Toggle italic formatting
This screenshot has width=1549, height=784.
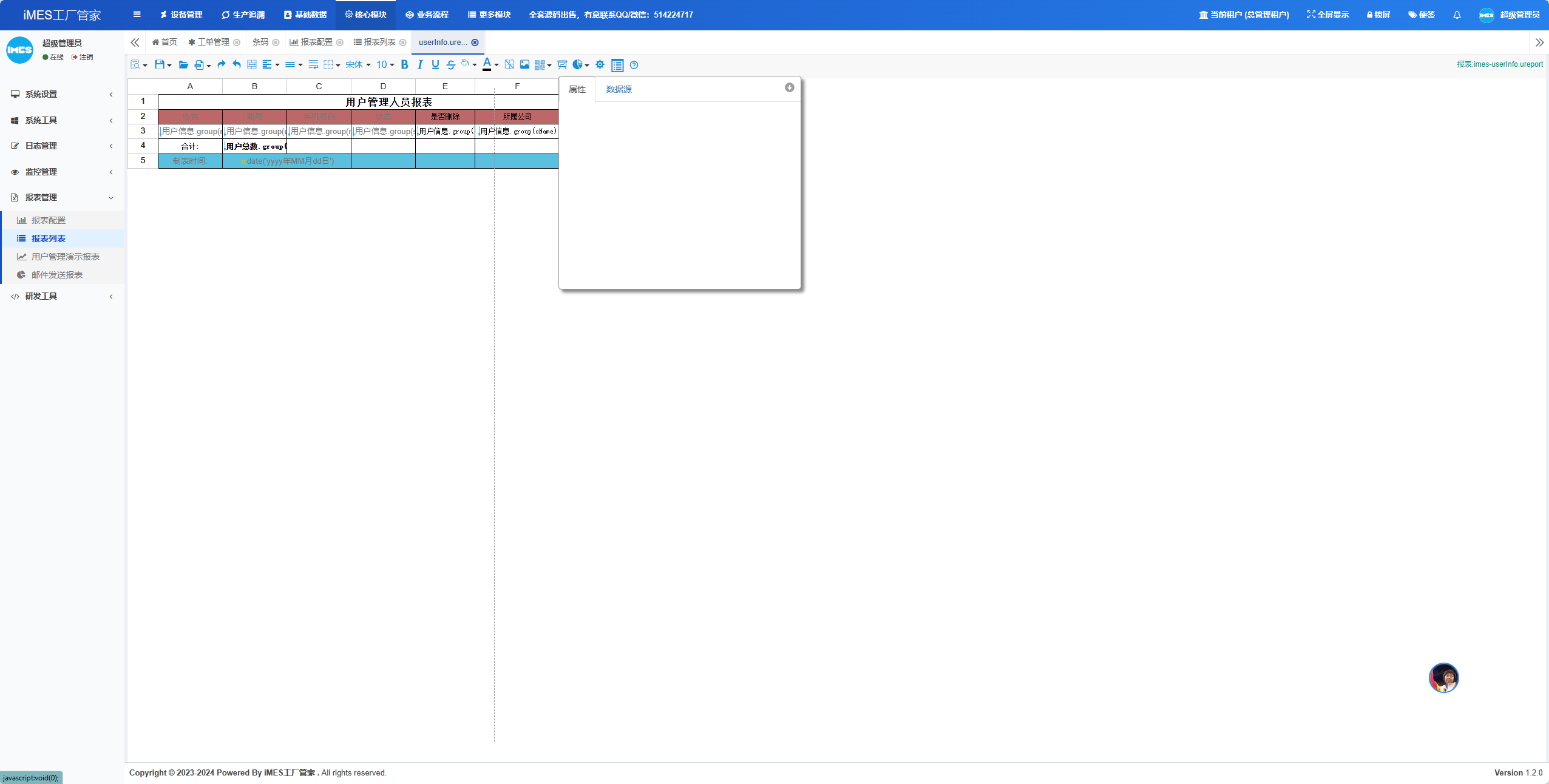pos(420,64)
